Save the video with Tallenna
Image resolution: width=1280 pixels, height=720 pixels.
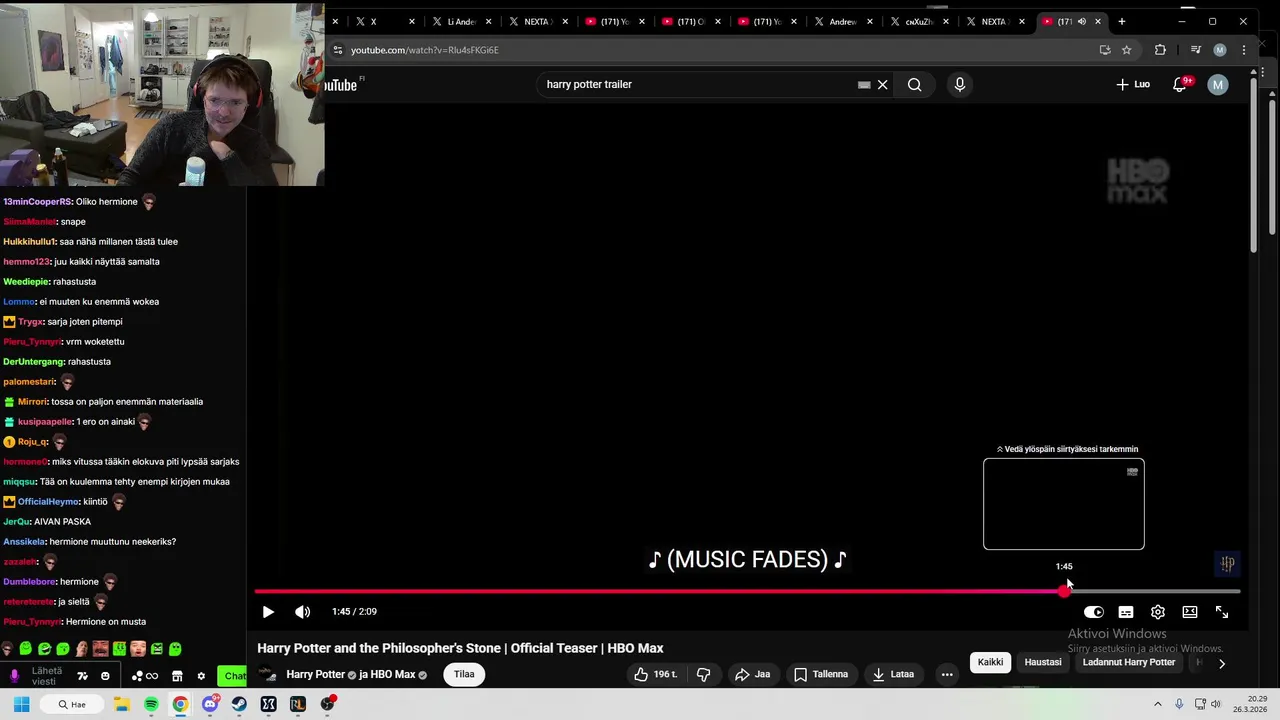(x=820, y=674)
